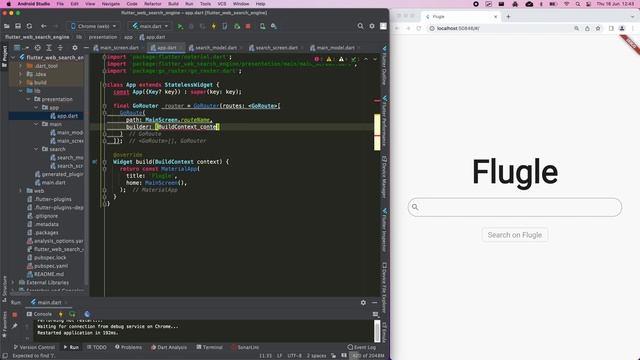Stop process with red square in Run panel
640x360 pixels.
coord(15,315)
